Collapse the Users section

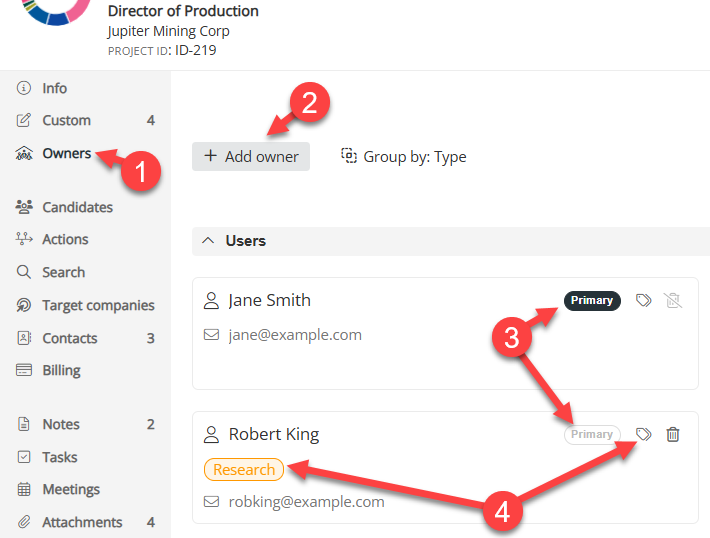coord(208,241)
